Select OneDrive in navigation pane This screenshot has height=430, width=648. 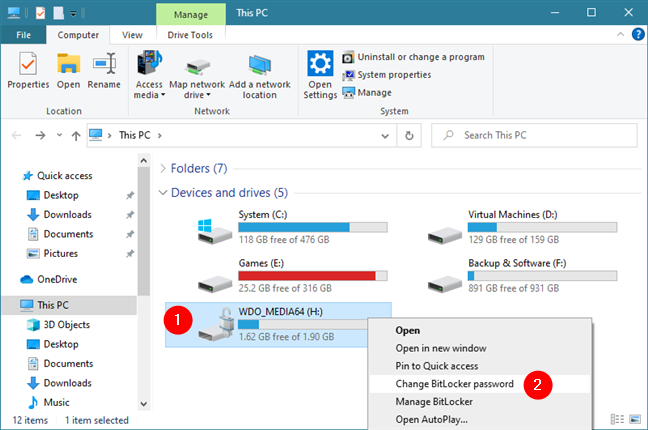click(49, 280)
